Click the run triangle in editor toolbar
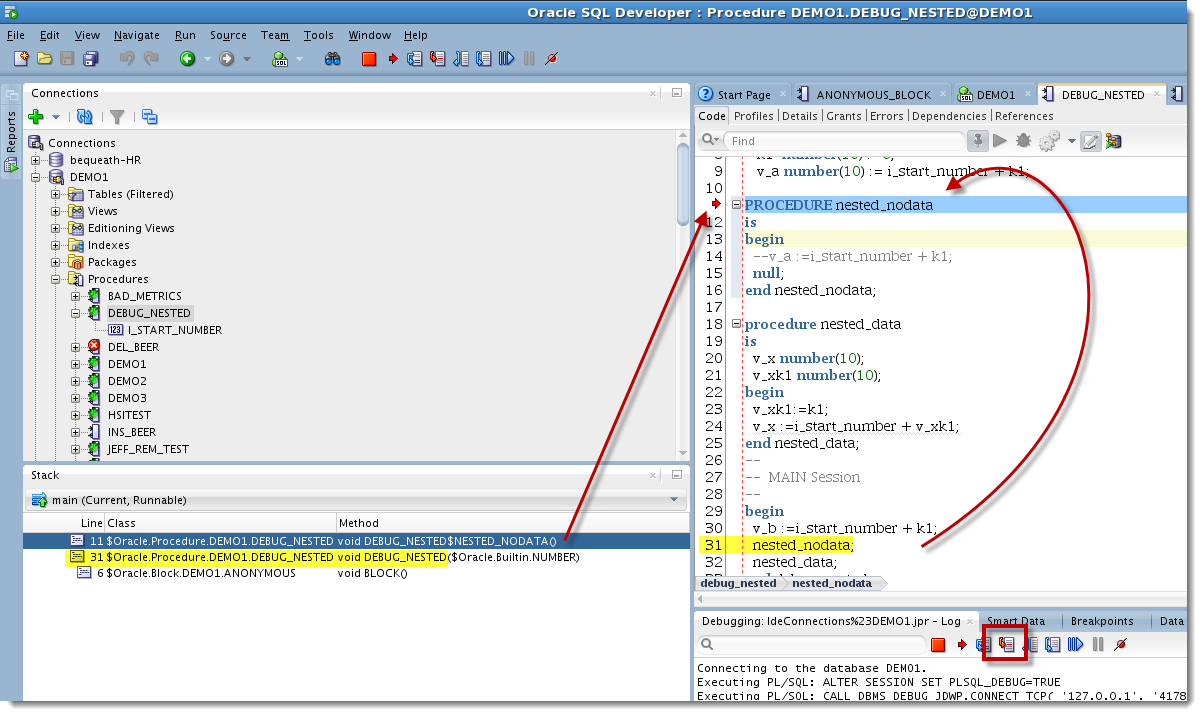The image size is (1202, 716). click(x=999, y=141)
